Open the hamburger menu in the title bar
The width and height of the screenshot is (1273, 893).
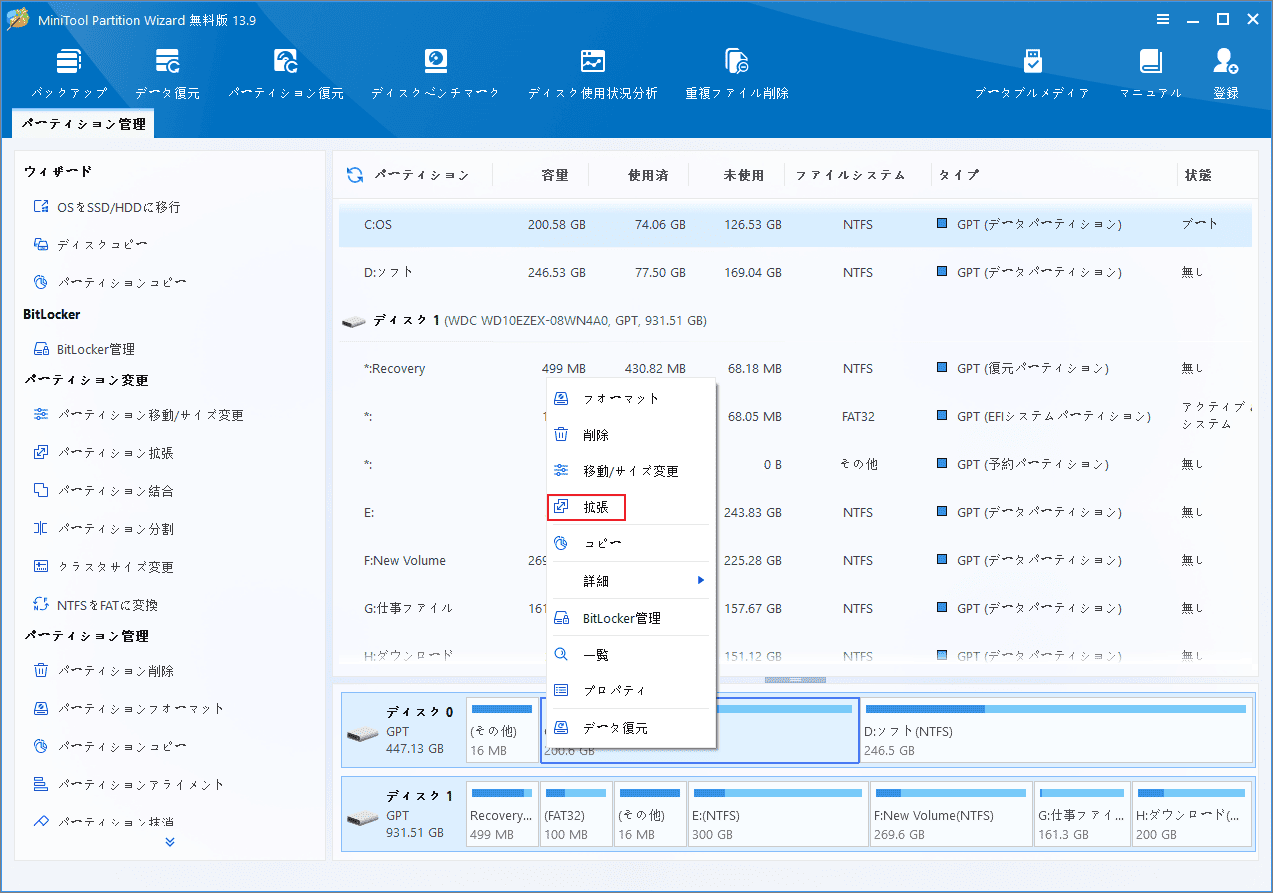click(x=1163, y=19)
